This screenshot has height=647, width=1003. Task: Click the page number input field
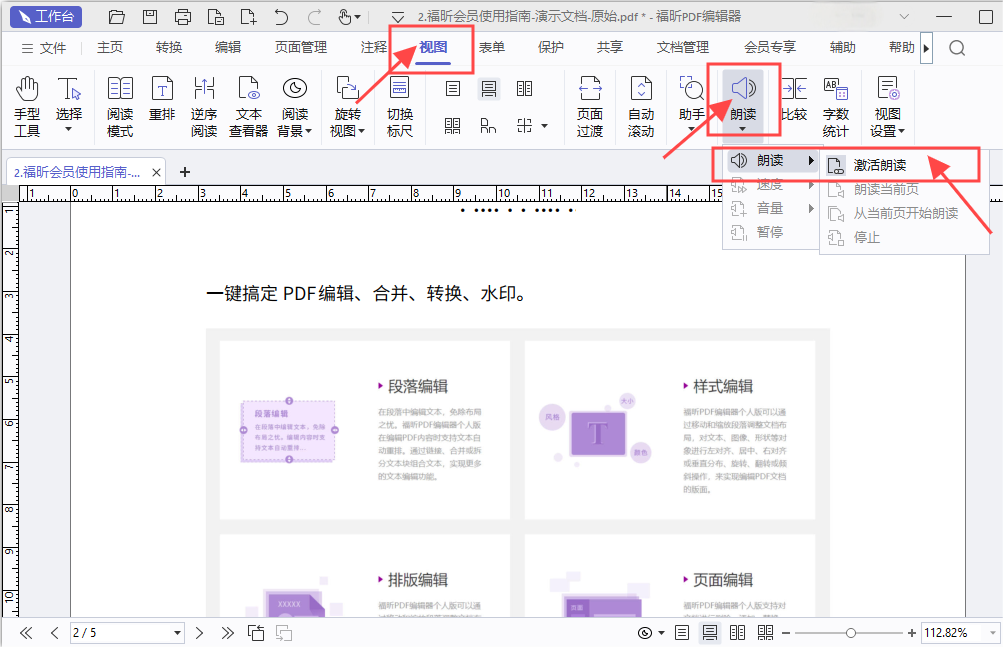tap(120, 632)
